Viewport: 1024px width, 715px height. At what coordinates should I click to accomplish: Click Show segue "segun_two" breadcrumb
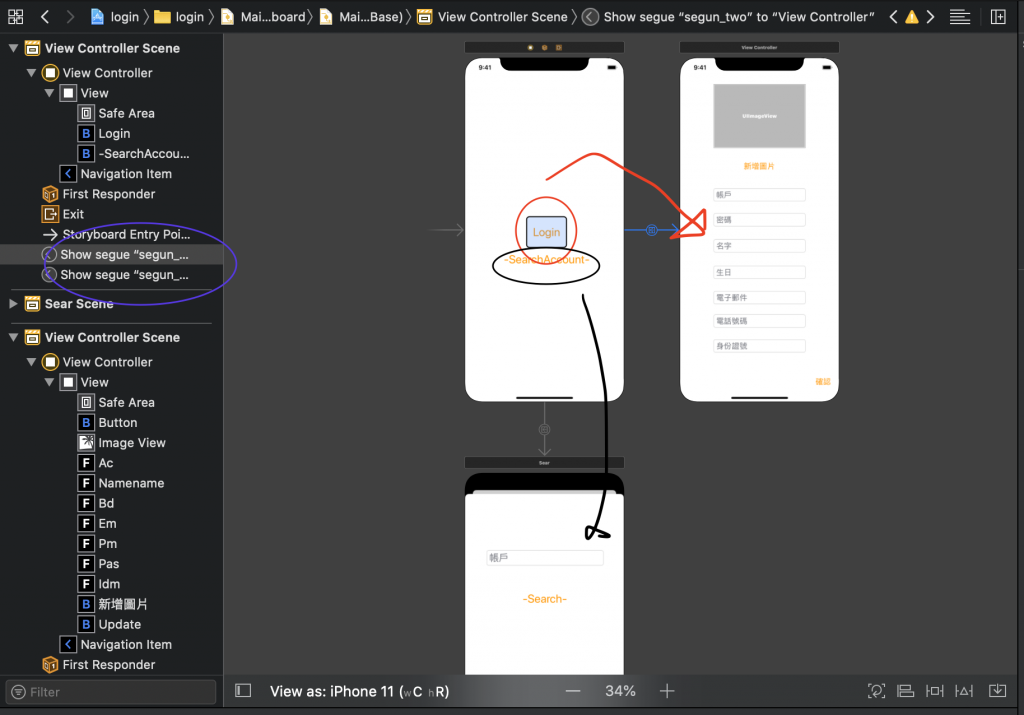(728, 16)
